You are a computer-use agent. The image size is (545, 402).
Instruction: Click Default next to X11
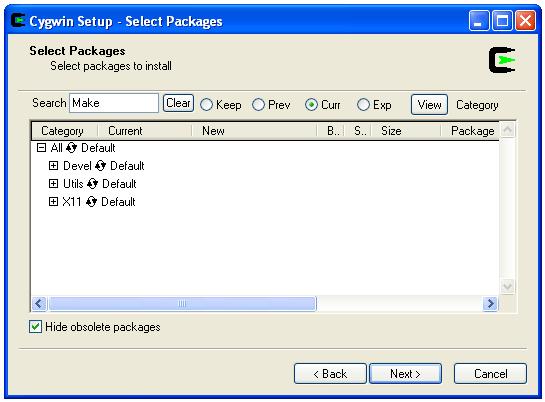pyautogui.click(x=118, y=202)
